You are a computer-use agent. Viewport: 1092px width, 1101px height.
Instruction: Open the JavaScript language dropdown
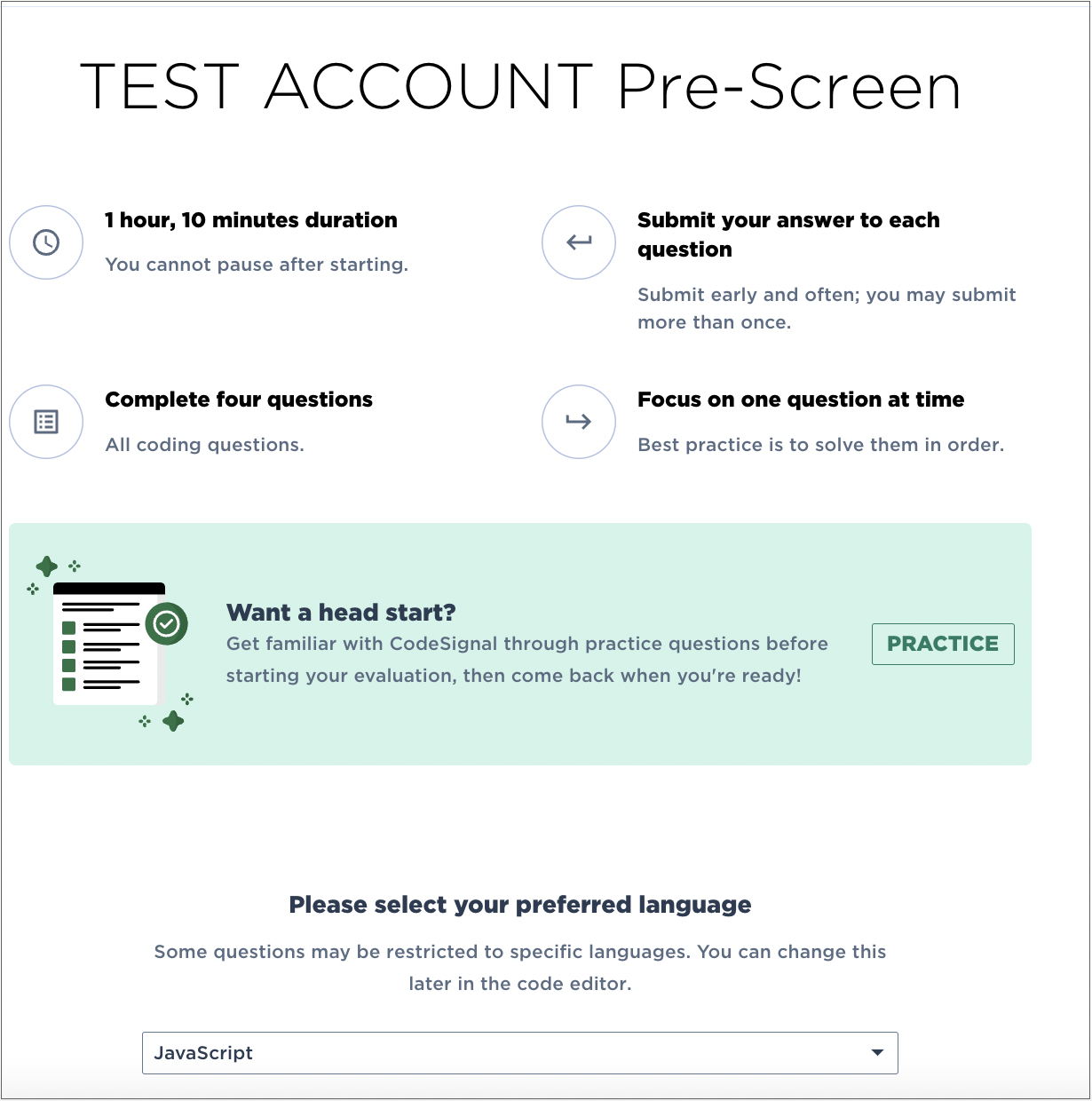tap(520, 1053)
